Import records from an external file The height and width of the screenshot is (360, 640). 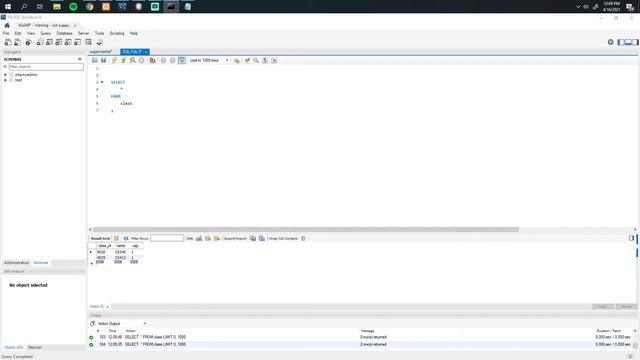[262, 238]
